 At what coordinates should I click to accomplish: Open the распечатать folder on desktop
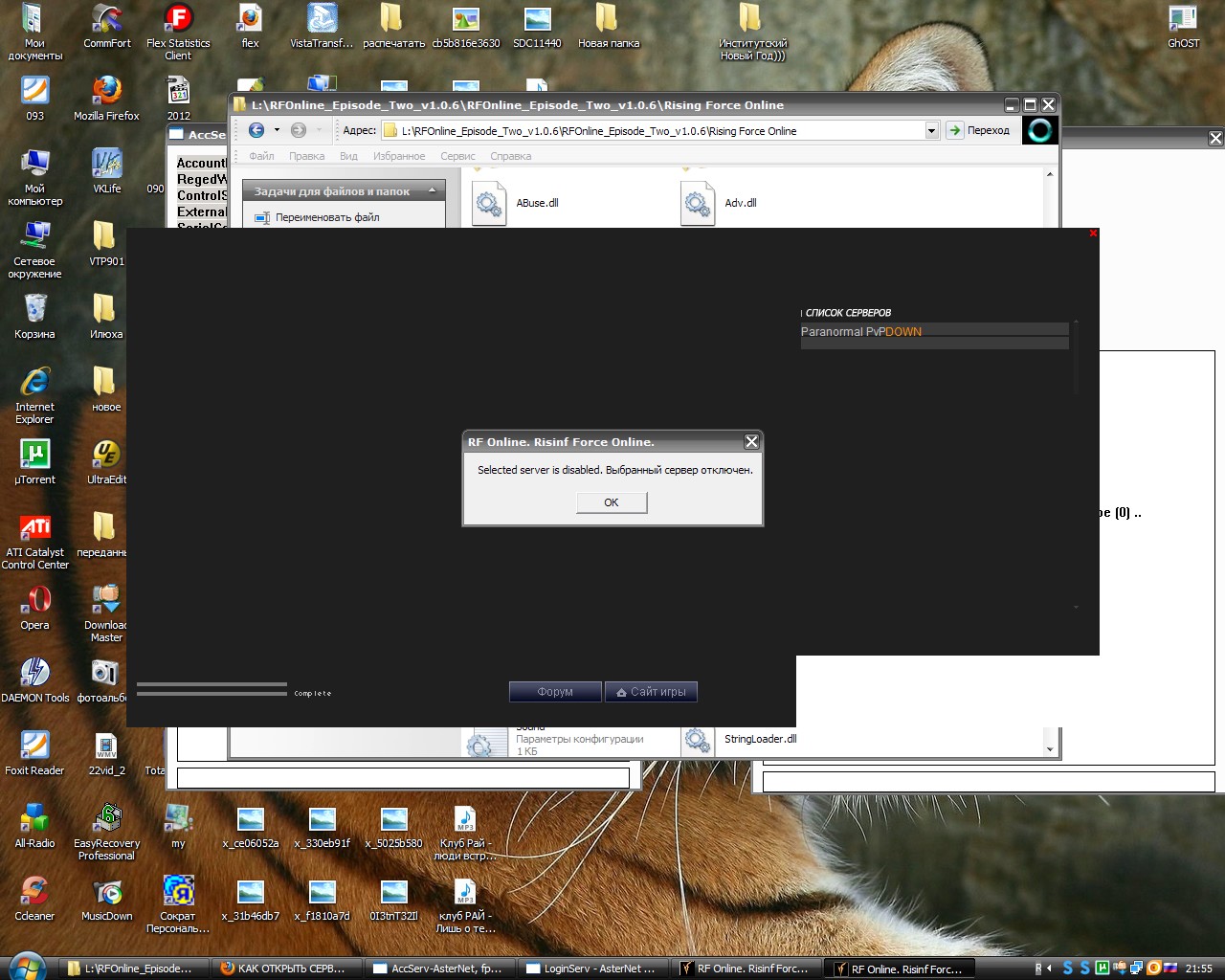[393, 26]
